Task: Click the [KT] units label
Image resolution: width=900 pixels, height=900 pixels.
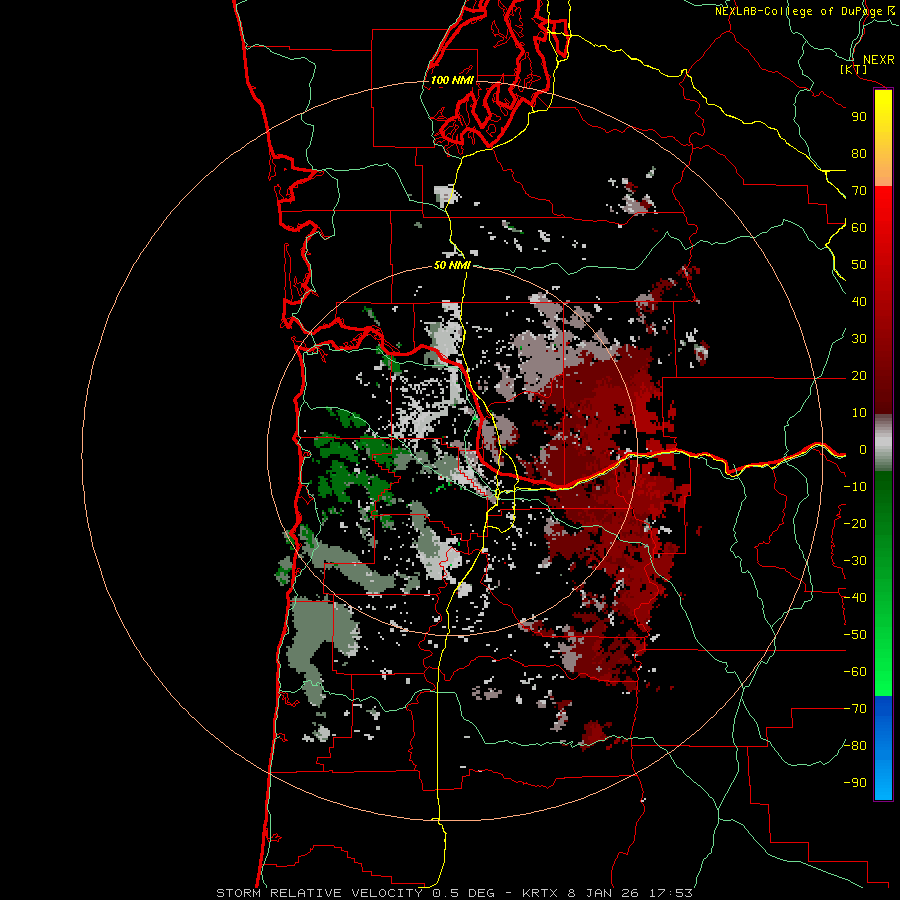Action: click(x=854, y=69)
